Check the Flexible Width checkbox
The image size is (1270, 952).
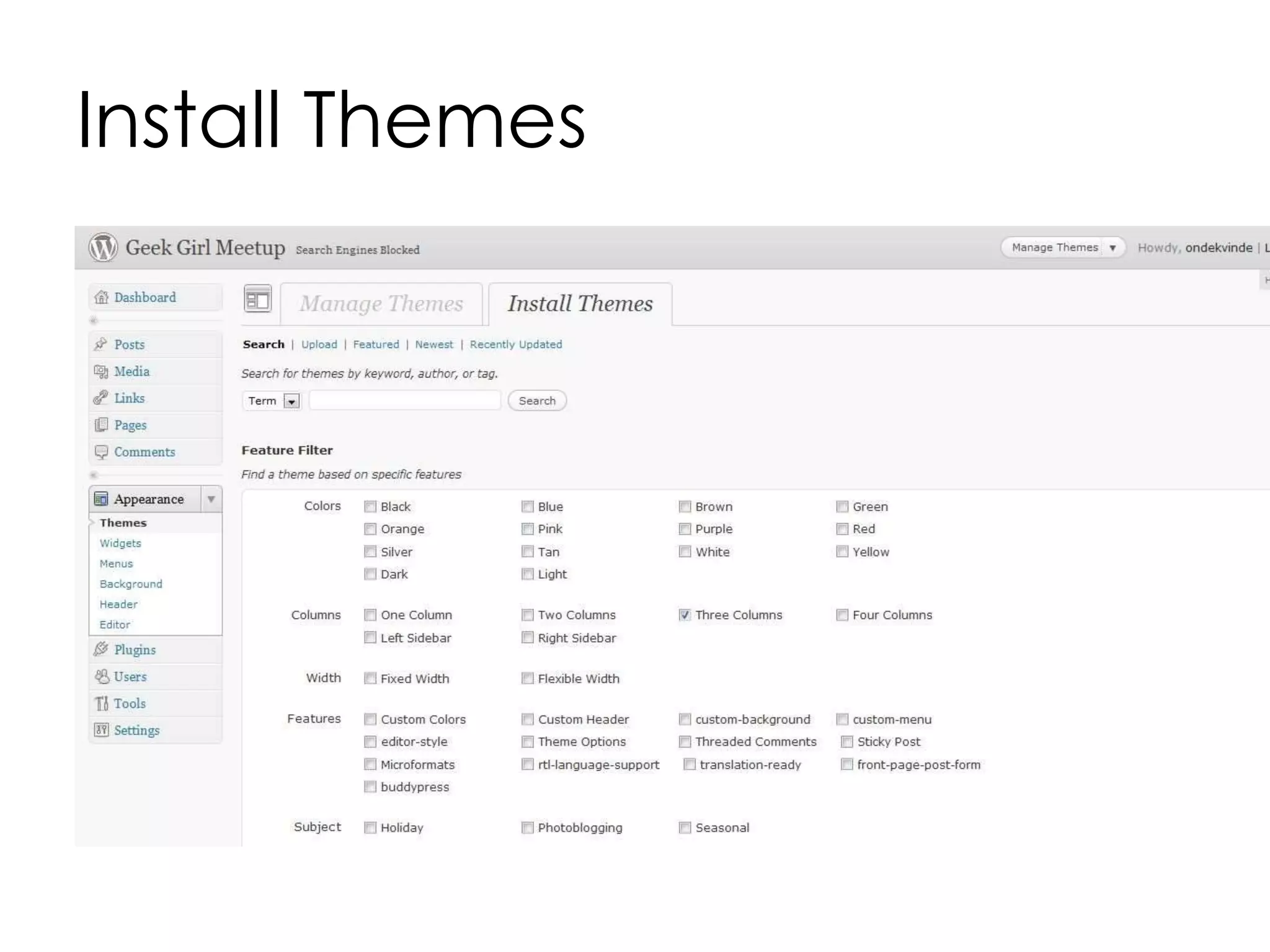tap(528, 678)
